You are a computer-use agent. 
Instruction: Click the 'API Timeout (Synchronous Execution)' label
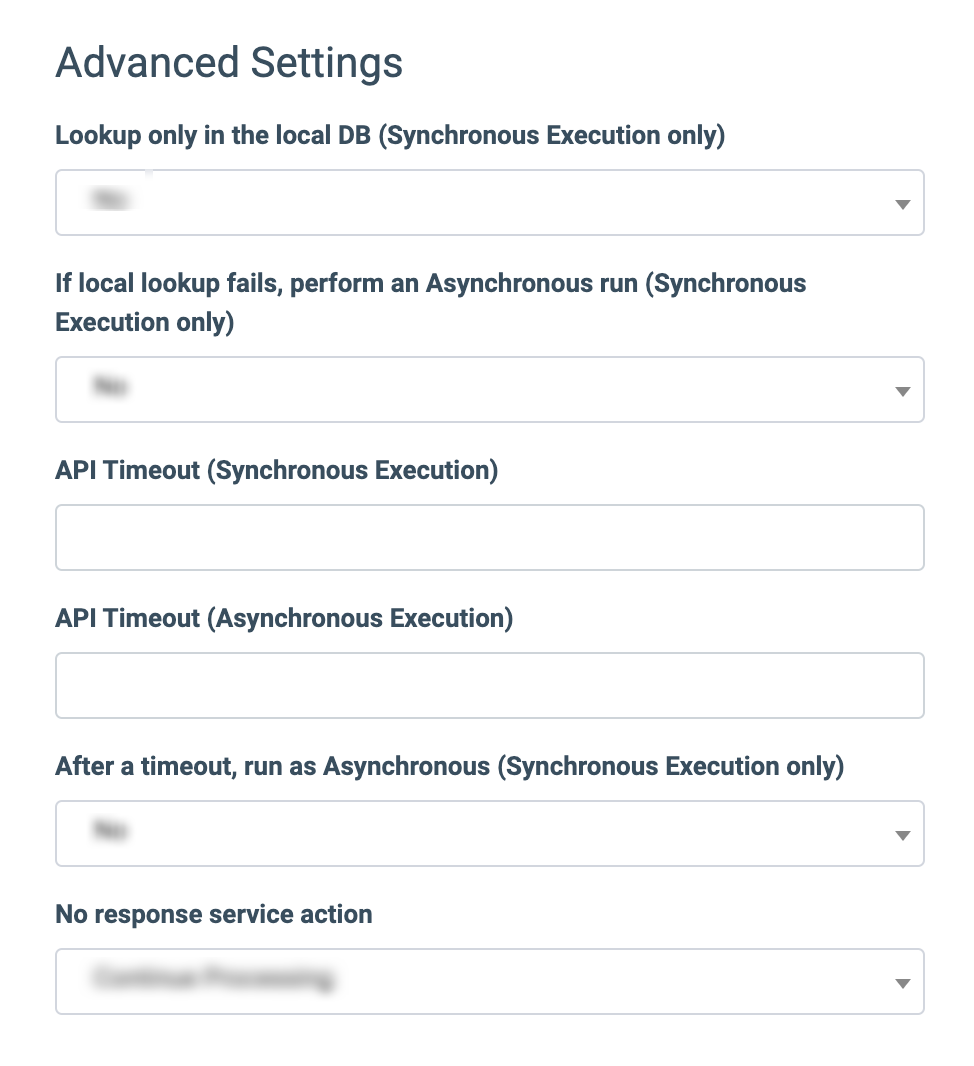pos(277,471)
